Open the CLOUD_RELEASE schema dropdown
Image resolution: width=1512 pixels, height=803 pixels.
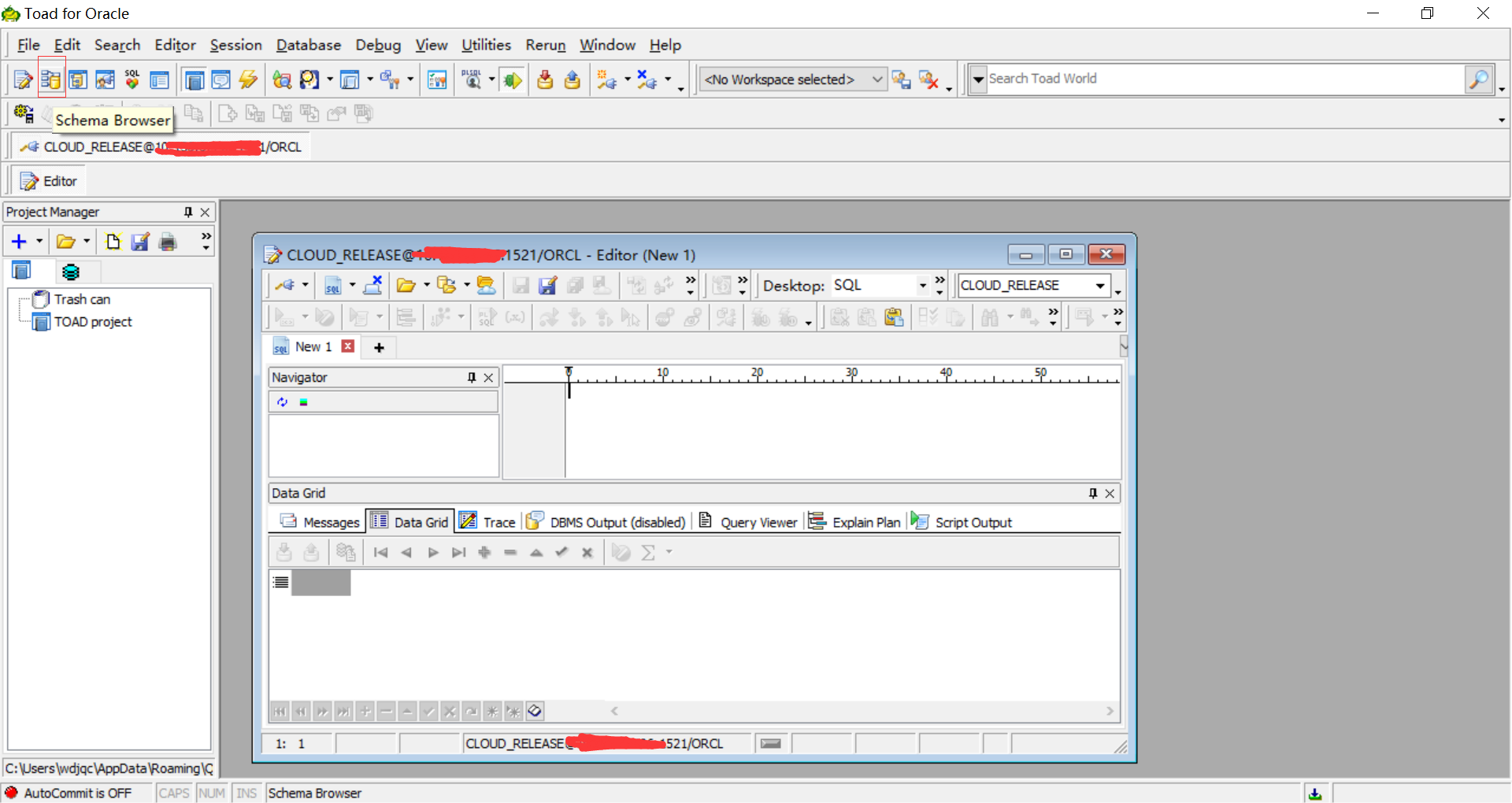click(1100, 286)
